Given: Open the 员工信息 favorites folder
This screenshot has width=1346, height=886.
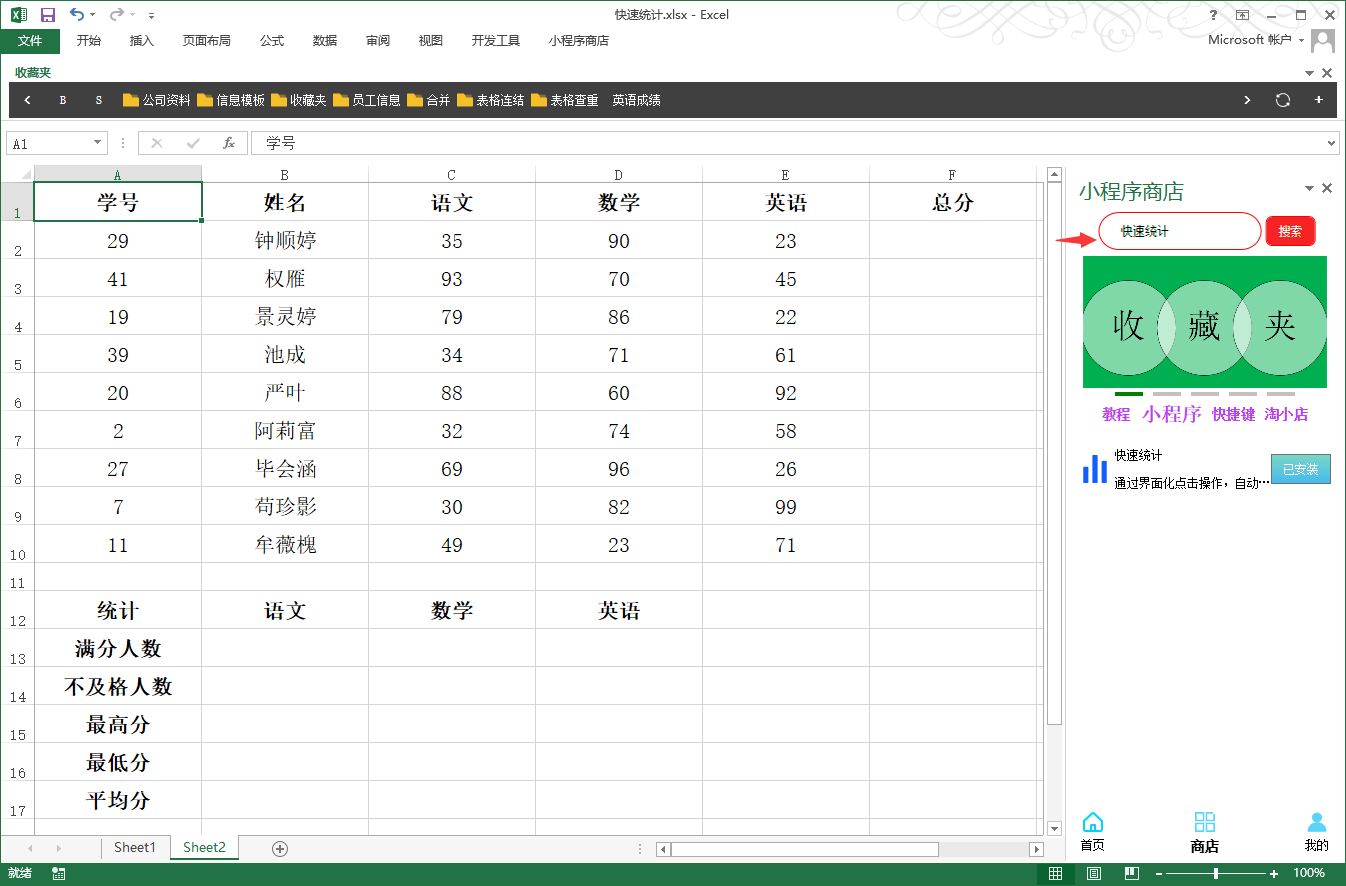Looking at the screenshot, I should [x=367, y=100].
